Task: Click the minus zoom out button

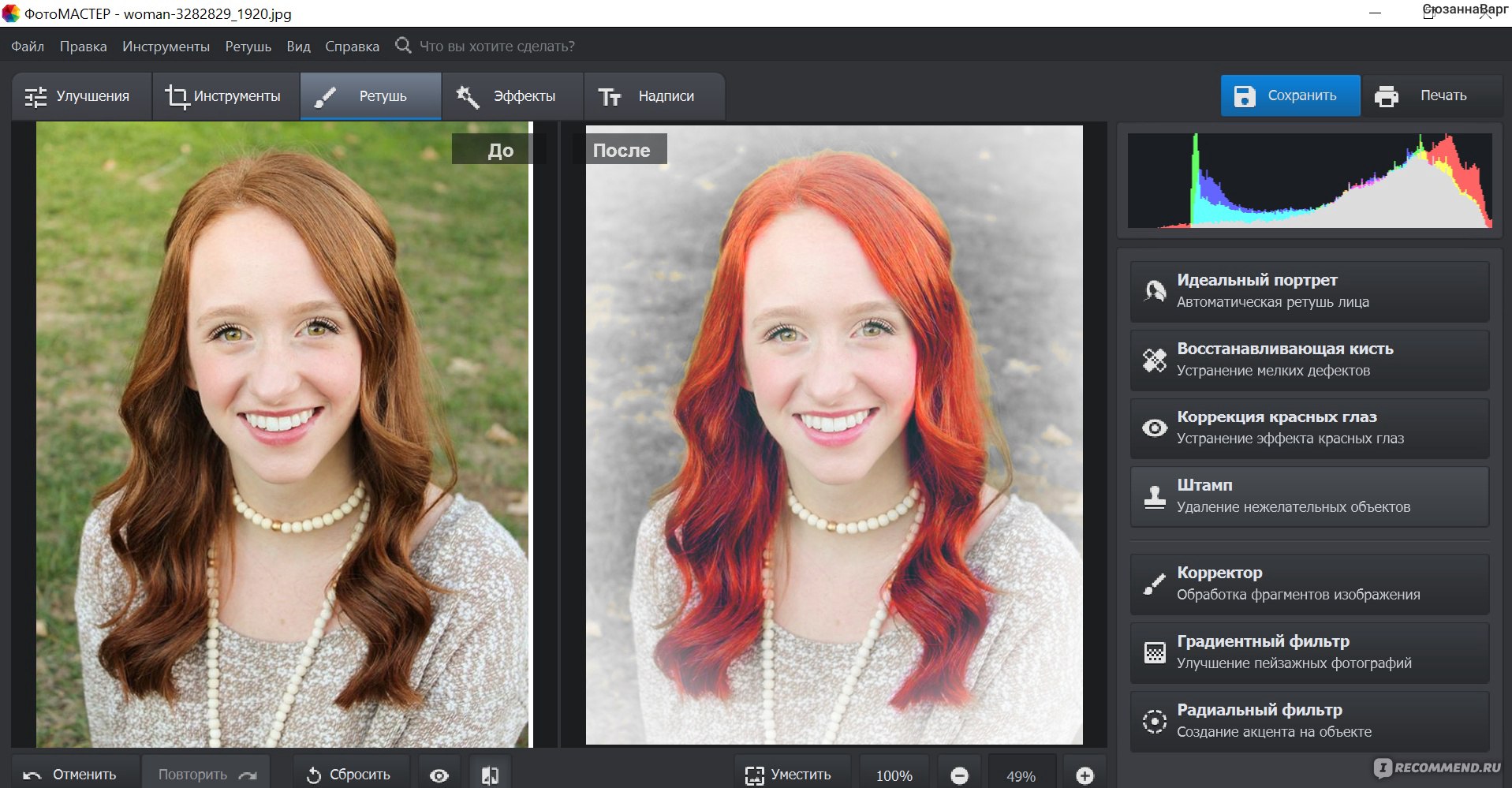Action: click(959, 776)
